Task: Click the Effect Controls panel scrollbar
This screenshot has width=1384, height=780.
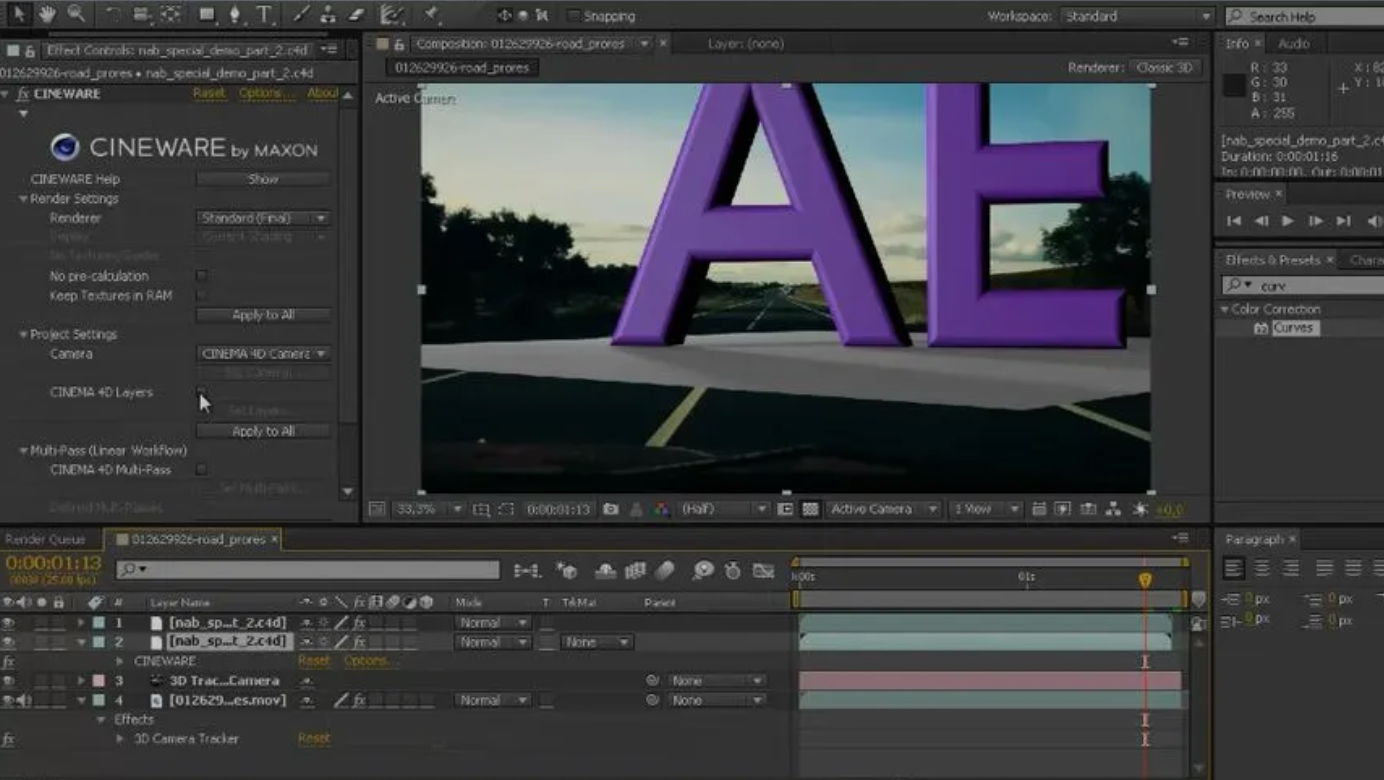Action: [x=348, y=260]
